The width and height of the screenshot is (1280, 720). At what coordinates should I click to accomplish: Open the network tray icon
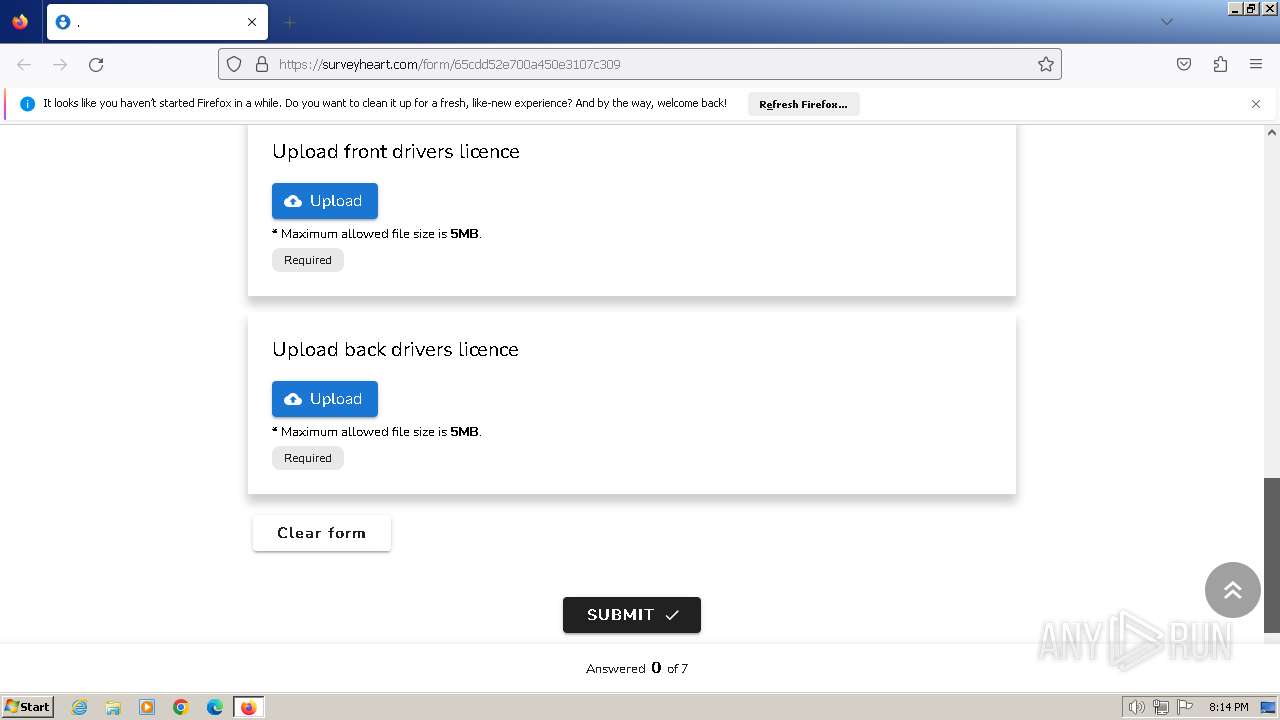click(x=1161, y=707)
